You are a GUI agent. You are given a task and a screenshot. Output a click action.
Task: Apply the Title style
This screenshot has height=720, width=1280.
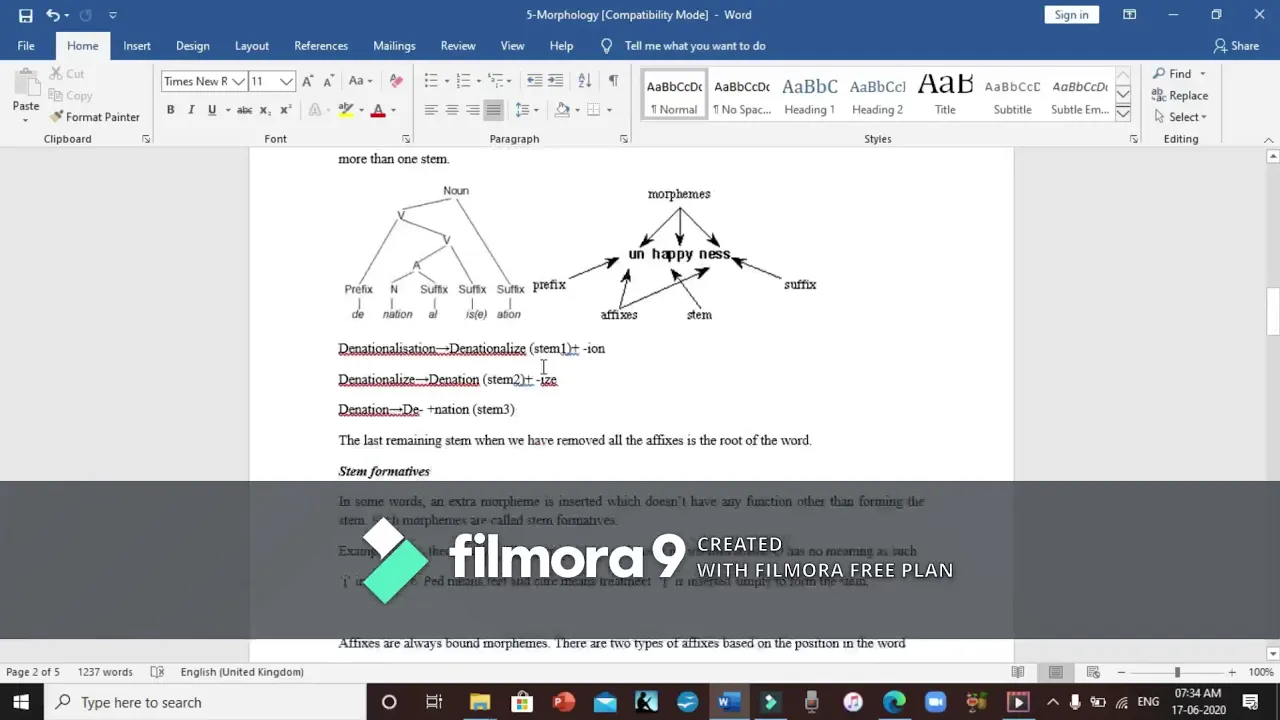[x=945, y=96]
